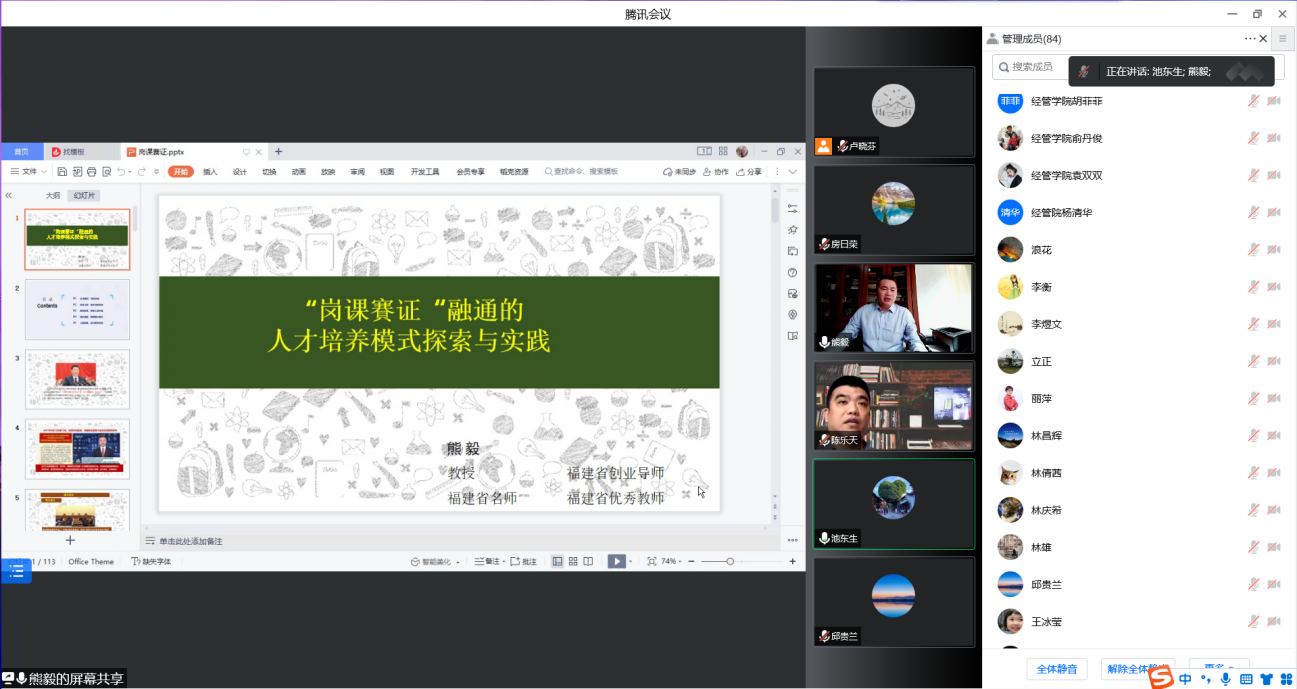Screen dimensions: 1297x689
Task: Select 熊毅 video tile
Action: 894,308
